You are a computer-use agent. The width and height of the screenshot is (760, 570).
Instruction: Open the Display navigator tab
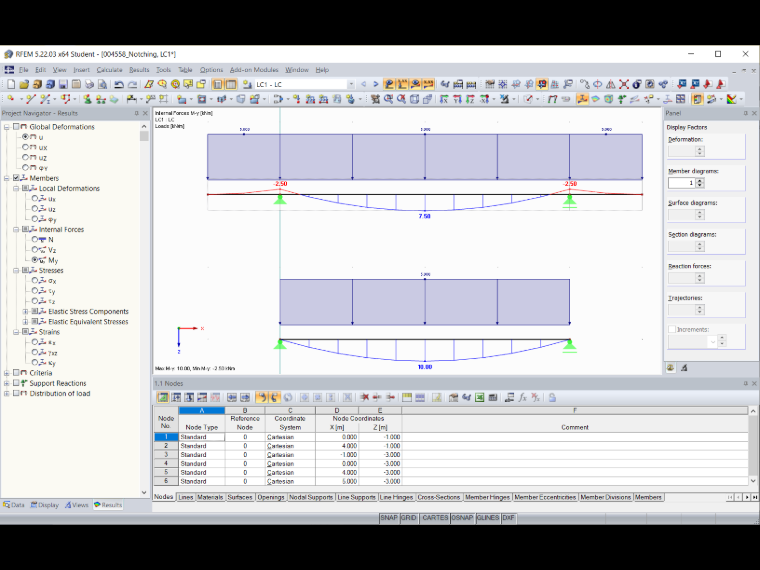coord(45,505)
